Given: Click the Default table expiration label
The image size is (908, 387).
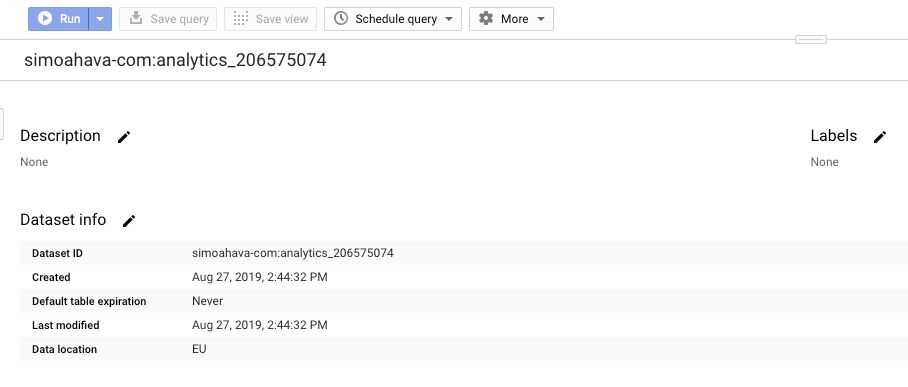Looking at the screenshot, I should (x=89, y=301).
